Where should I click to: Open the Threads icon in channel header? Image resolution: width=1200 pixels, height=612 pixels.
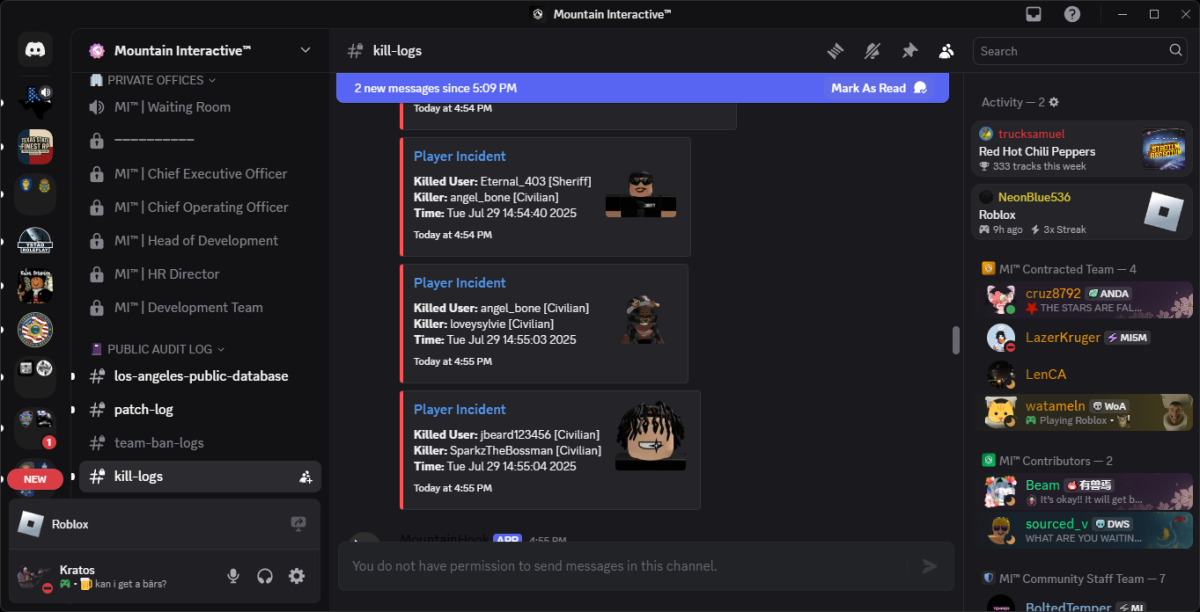point(836,51)
